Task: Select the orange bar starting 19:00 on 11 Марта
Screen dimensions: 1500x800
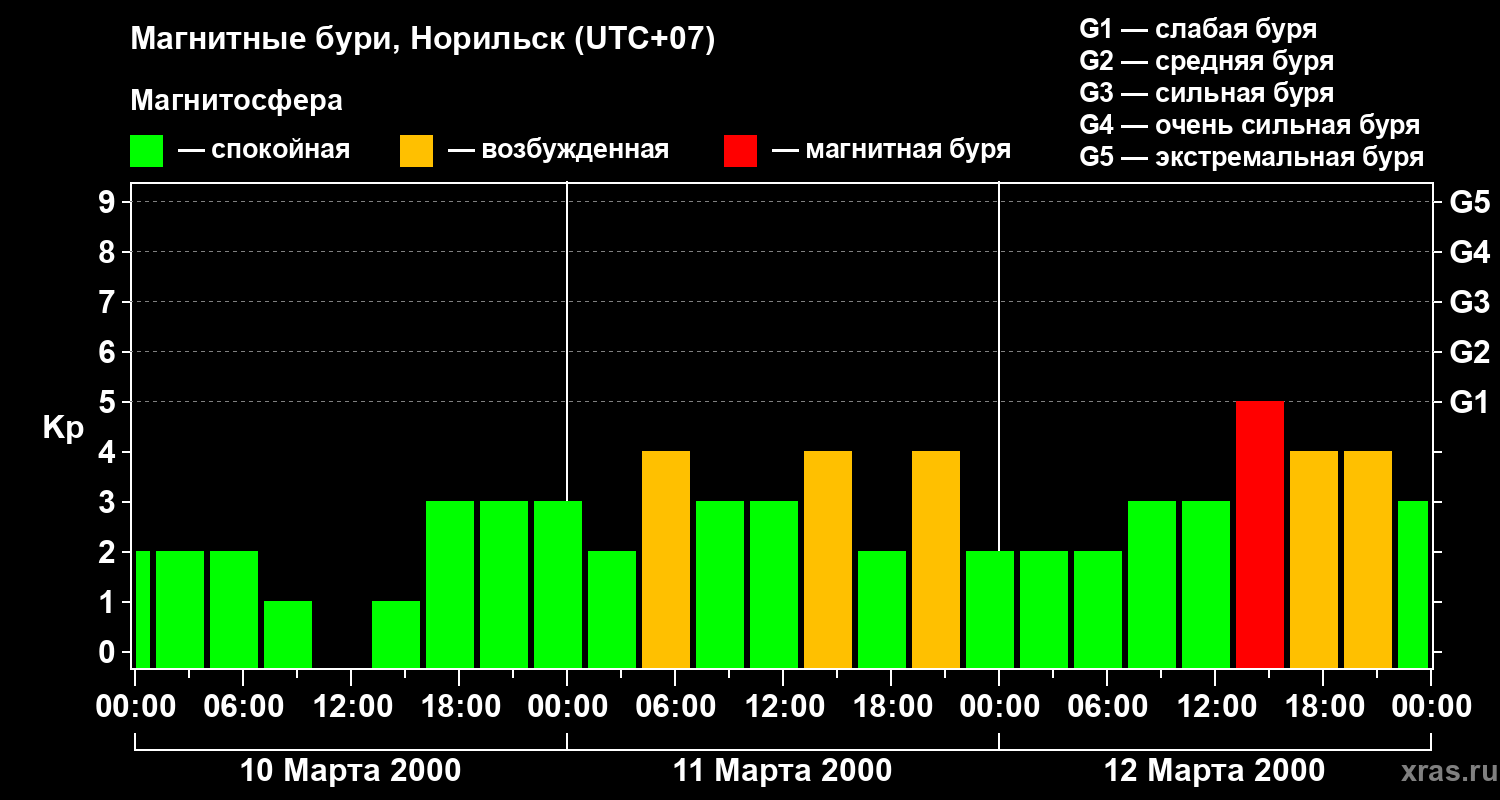Action: (x=936, y=559)
